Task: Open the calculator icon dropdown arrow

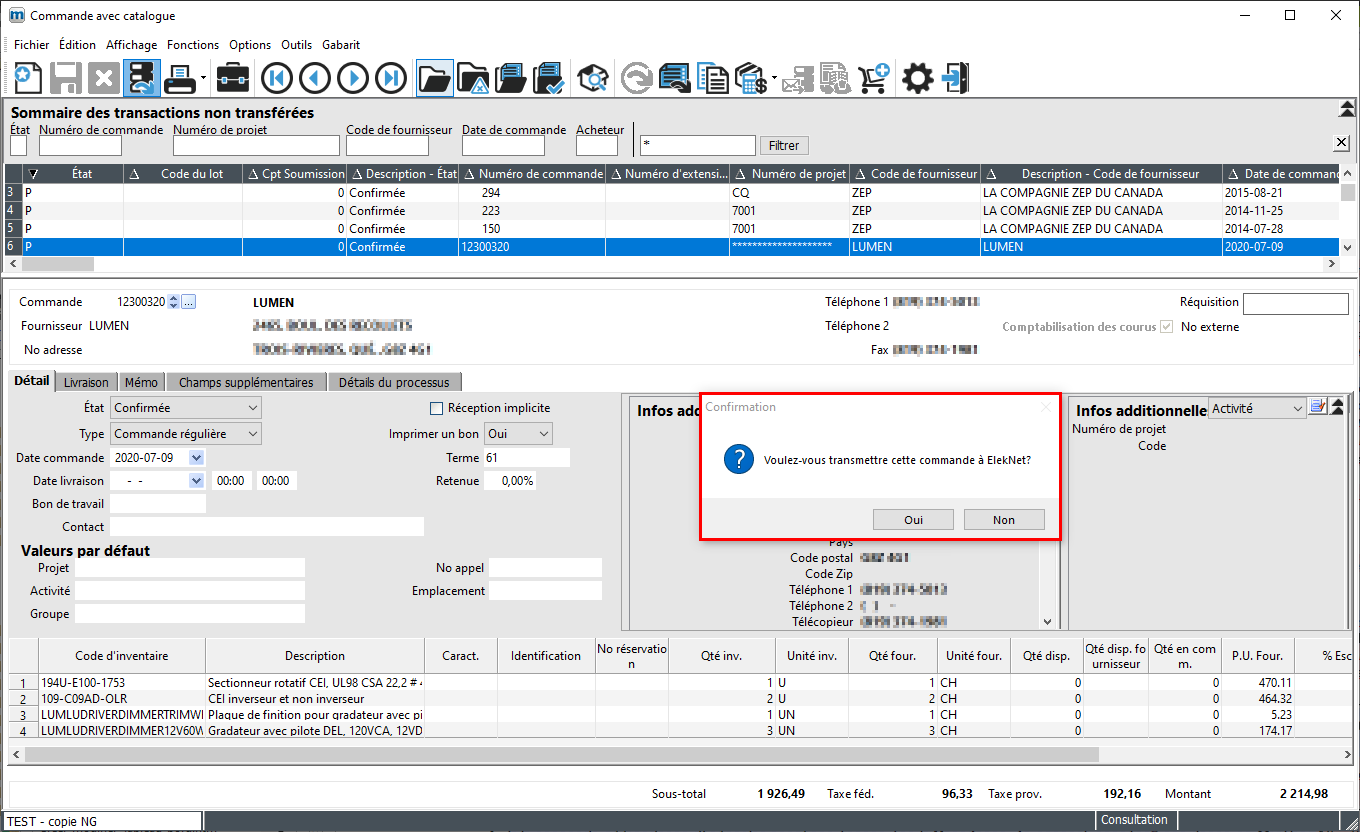Action: (774, 77)
